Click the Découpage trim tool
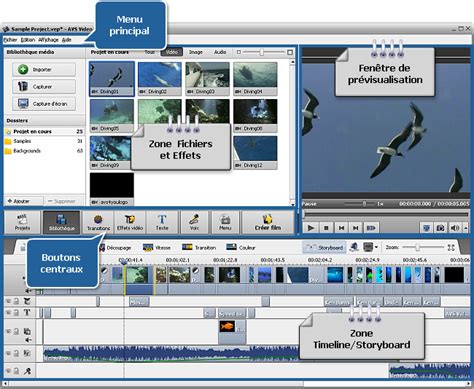Screen dimensions: 474x389 click(x=115, y=248)
